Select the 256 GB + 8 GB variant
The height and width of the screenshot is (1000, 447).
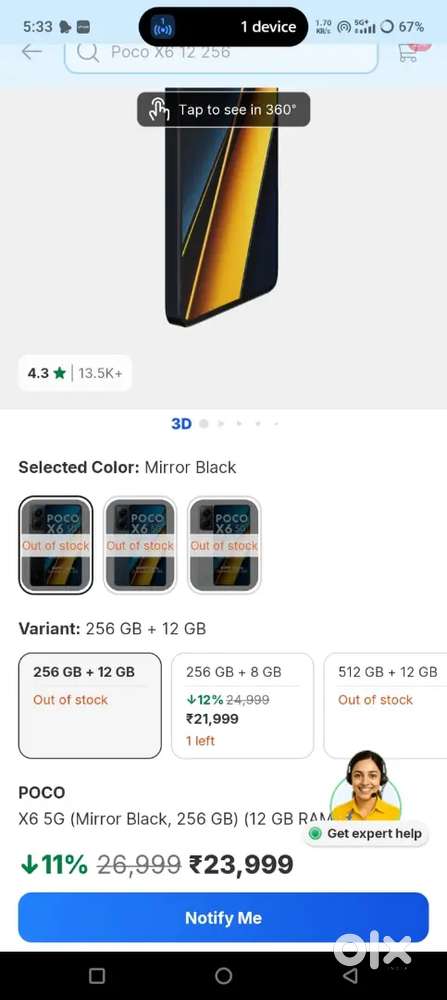(242, 705)
